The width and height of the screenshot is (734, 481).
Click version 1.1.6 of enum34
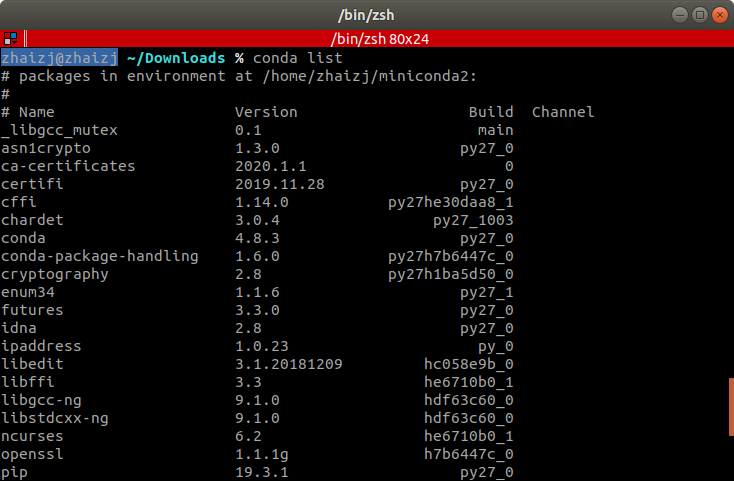coord(257,292)
